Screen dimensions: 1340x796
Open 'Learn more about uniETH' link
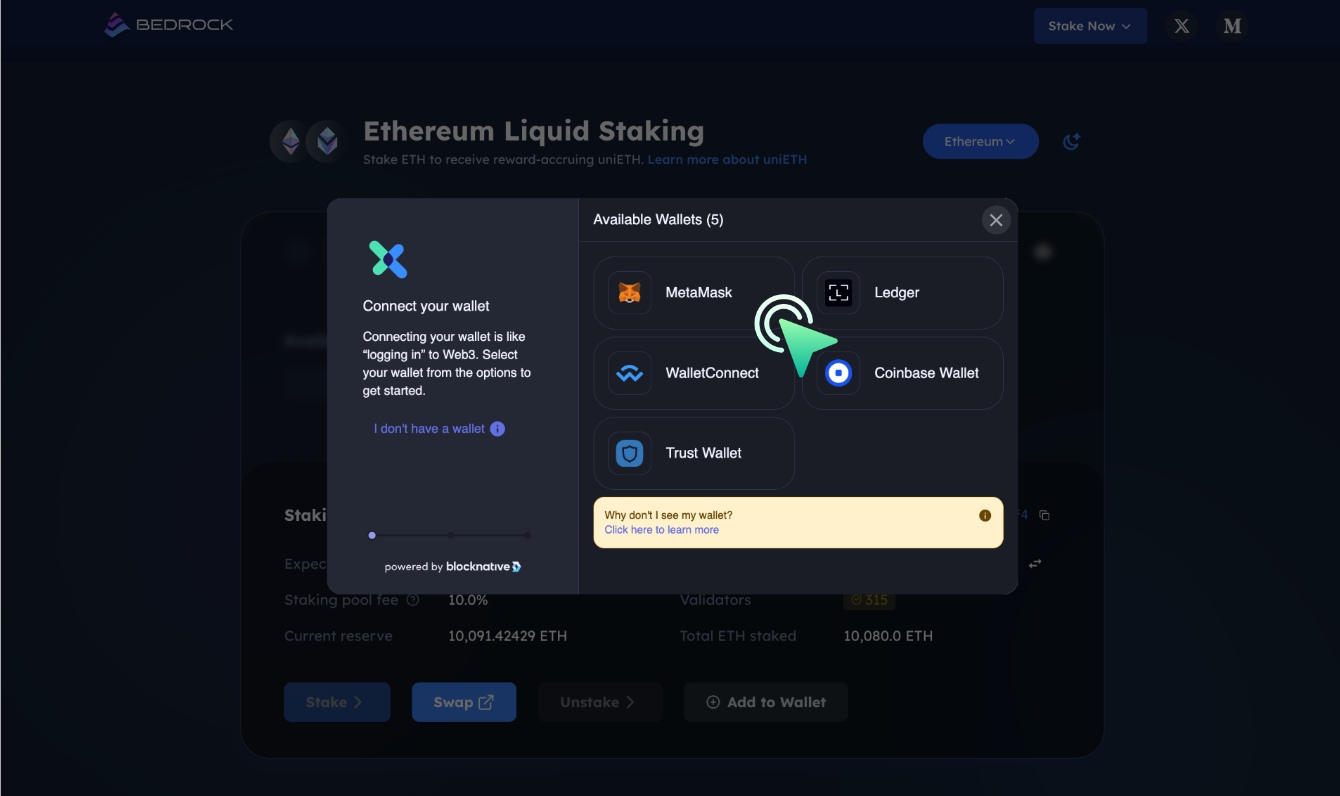coord(727,160)
